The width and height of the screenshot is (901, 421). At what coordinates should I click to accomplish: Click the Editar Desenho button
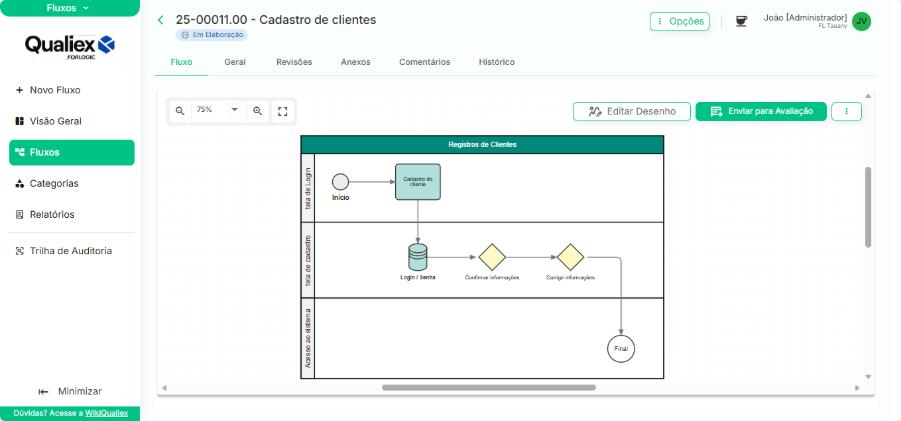pyautogui.click(x=632, y=111)
